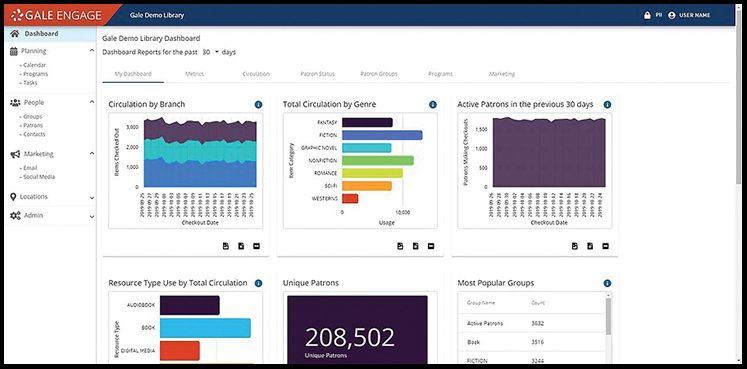Open Contacts under People
This screenshot has height=369, width=747.
(x=34, y=134)
